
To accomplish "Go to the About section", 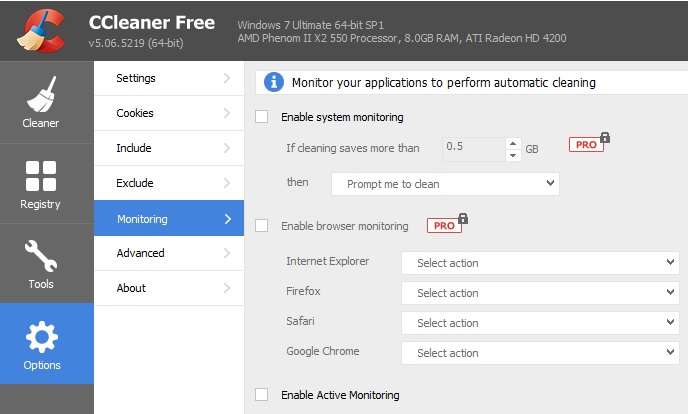I will pyautogui.click(x=168, y=288).
